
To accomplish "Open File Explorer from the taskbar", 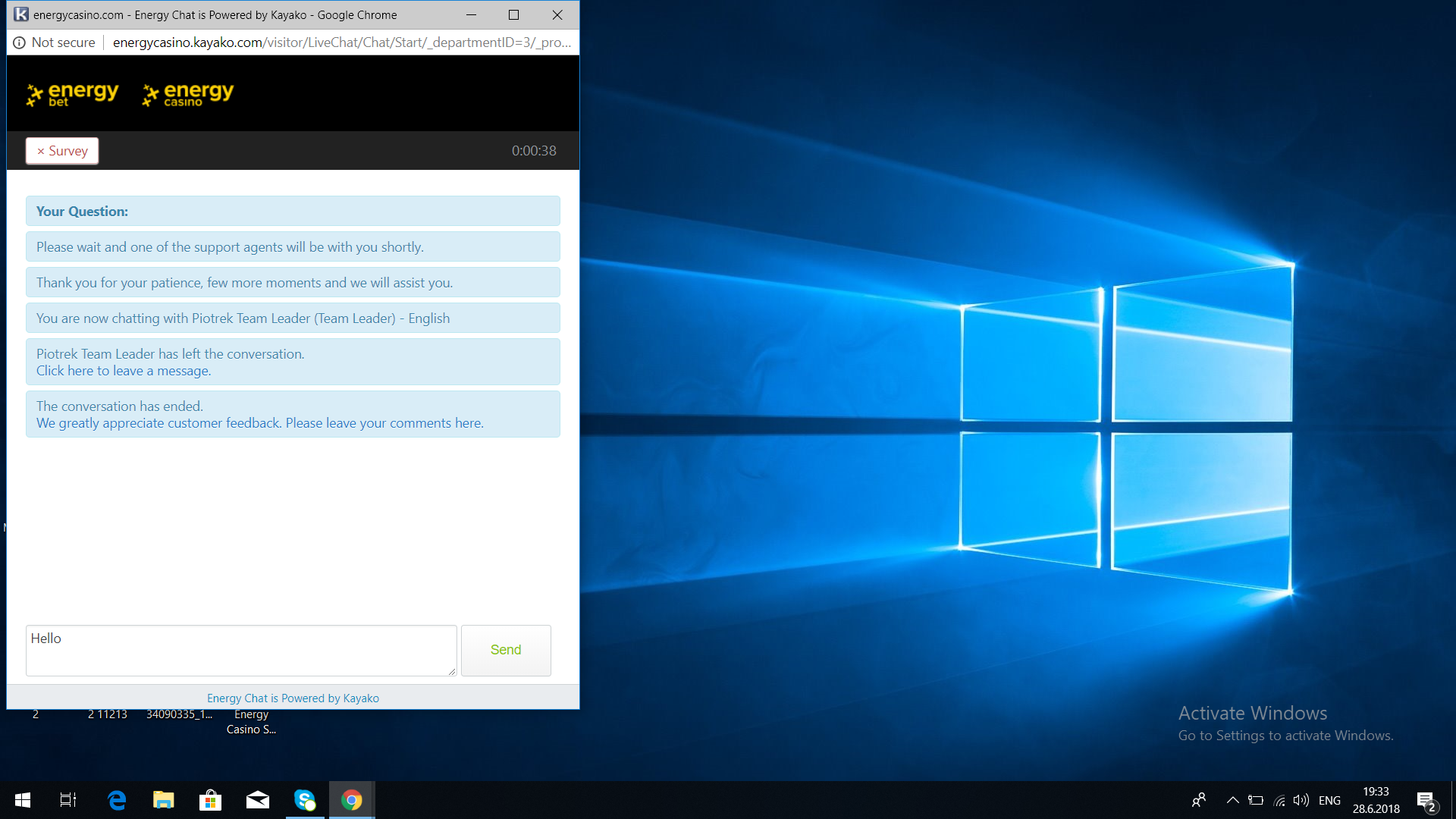I will pos(164,800).
